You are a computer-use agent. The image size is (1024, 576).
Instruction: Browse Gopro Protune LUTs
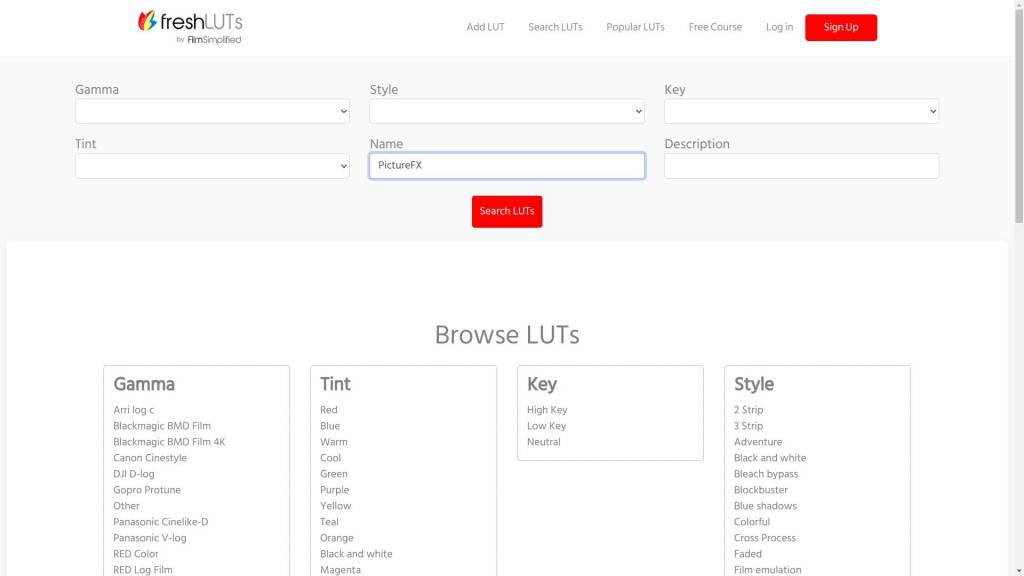click(x=147, y=490)
